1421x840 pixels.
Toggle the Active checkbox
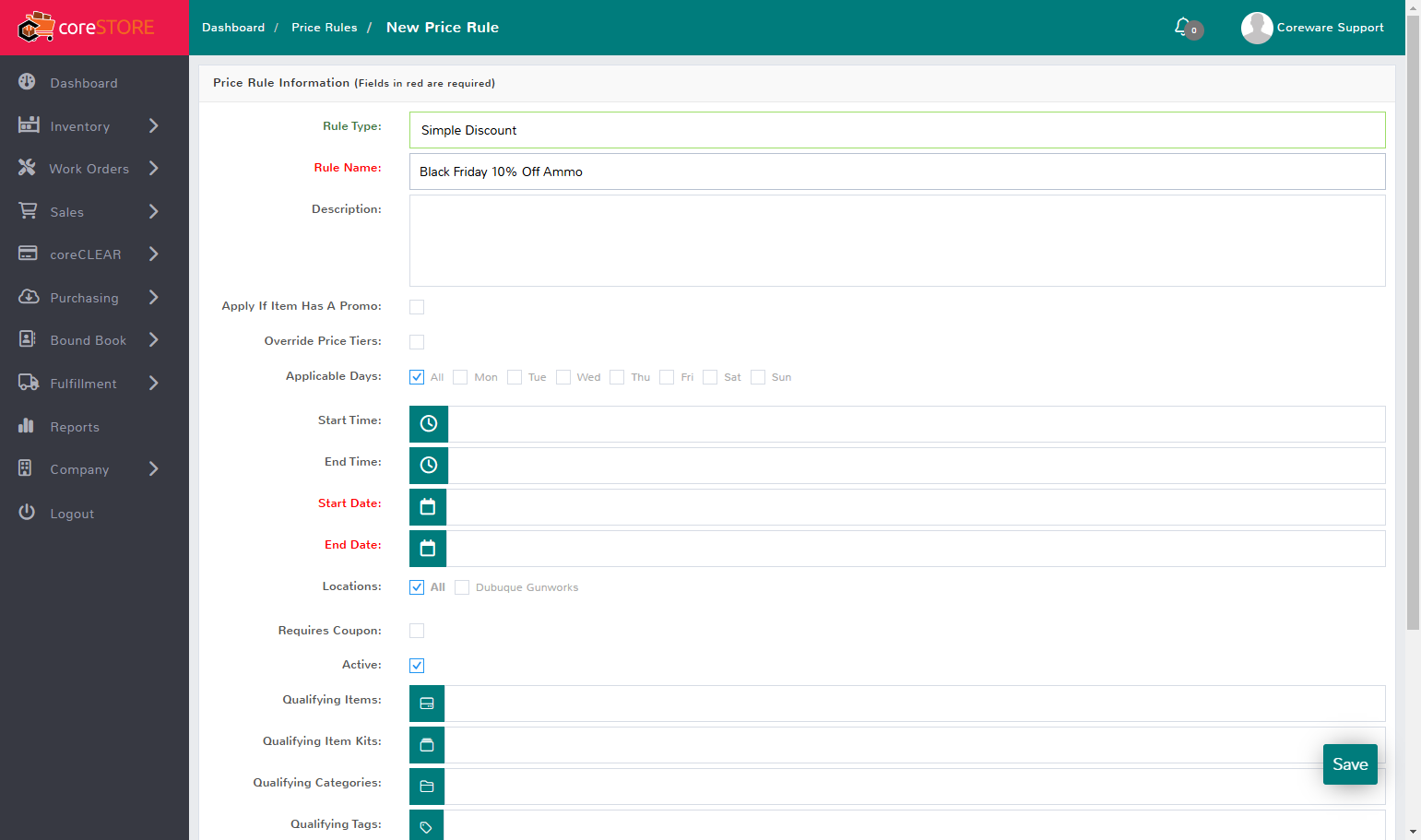tap(417, 666)
